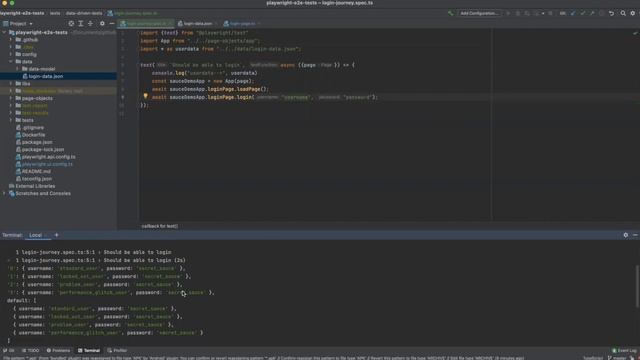Image resolution: width=640 pixels, height=360 pixels.
Task: Open the Profiler tool window tab
Action: (117, 351)
